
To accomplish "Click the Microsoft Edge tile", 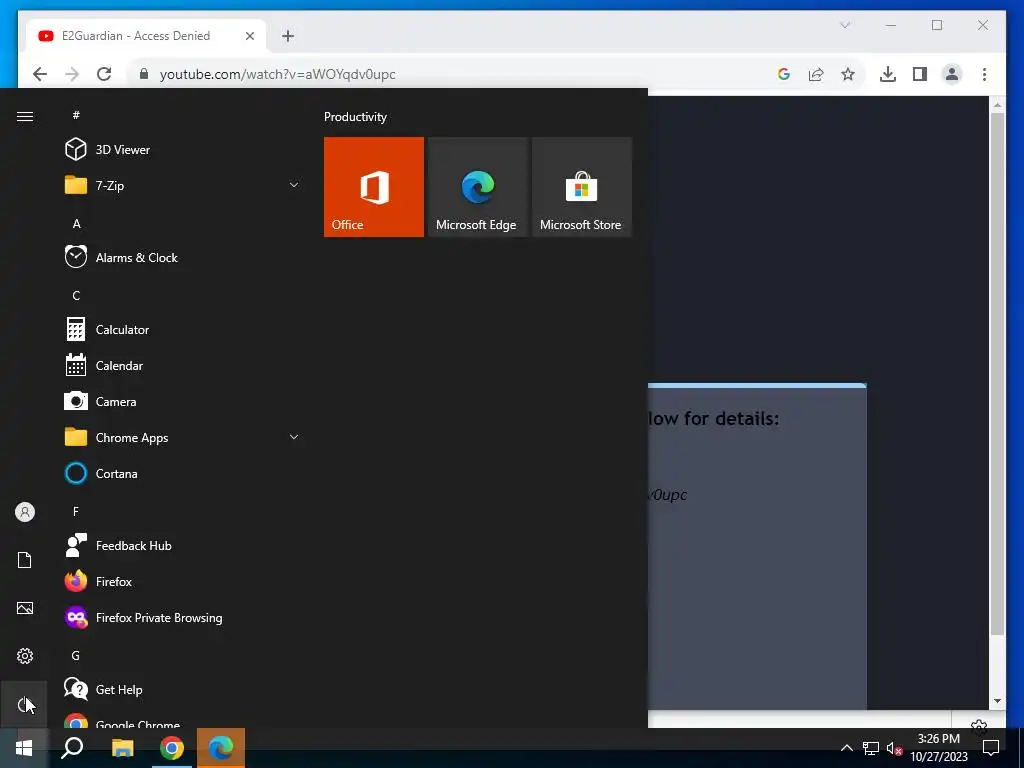I will click(478, 187).
